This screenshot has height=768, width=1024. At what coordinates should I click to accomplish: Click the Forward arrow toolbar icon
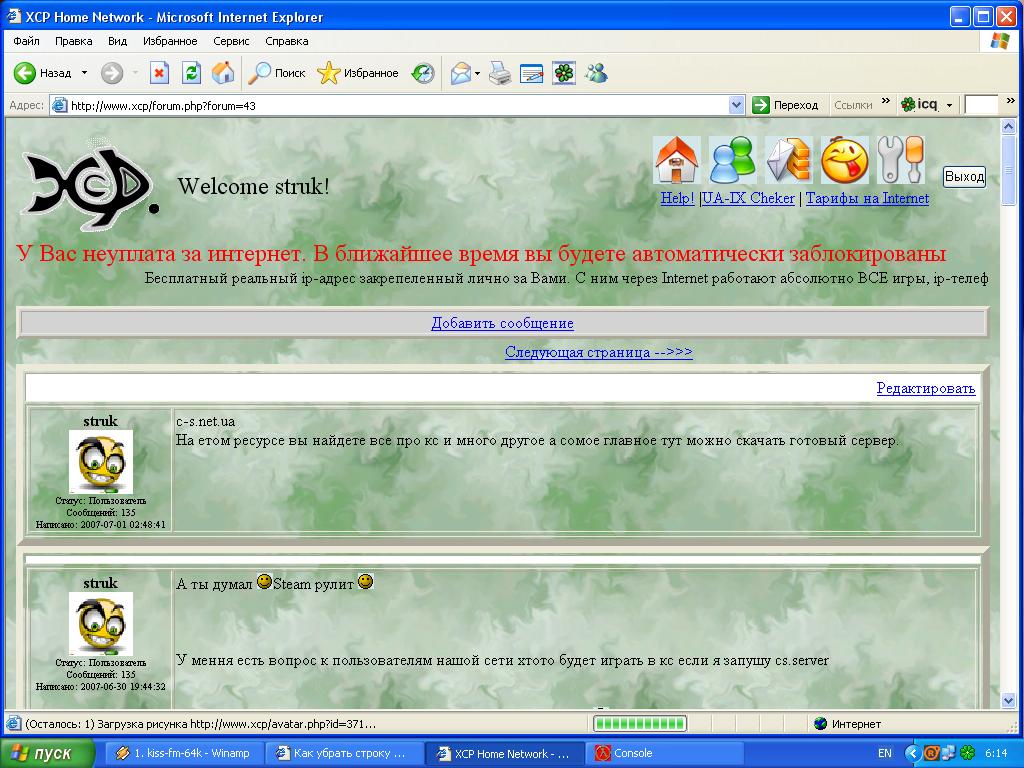coord(112,73)
